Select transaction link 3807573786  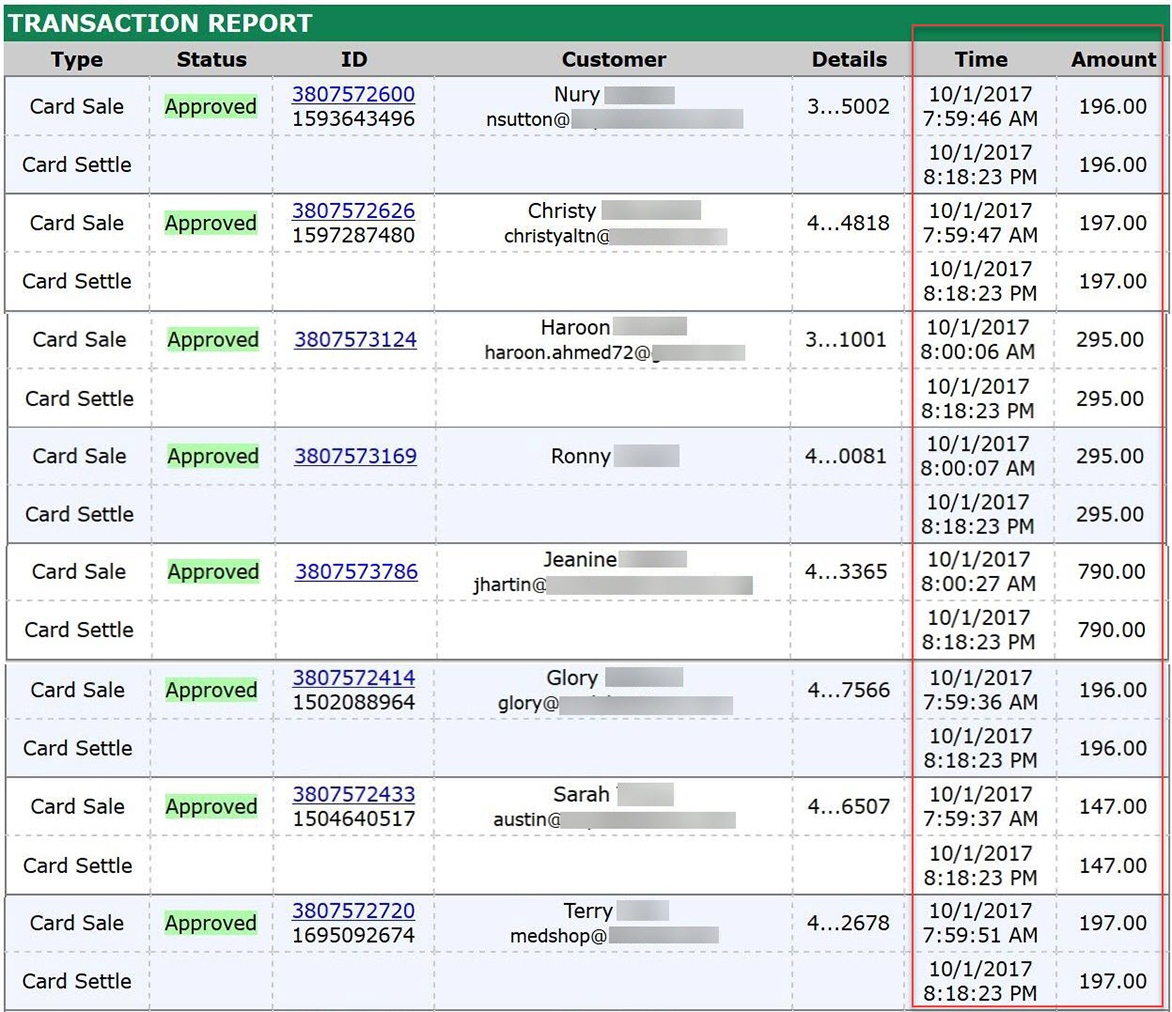pyautogui.click(x=356, y=572)
